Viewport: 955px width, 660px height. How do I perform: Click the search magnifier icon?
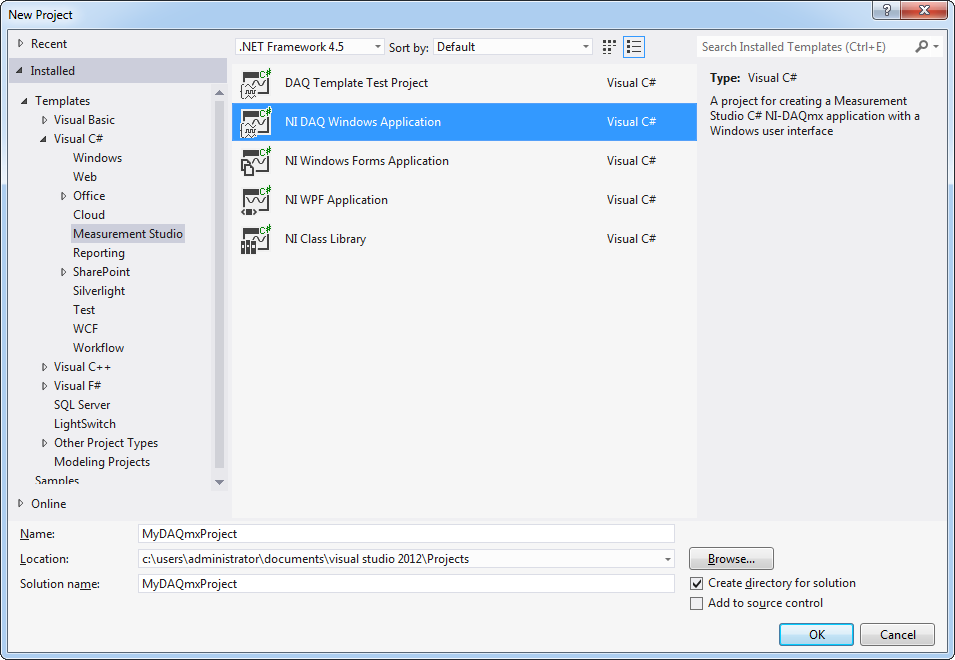click(922, 47)
